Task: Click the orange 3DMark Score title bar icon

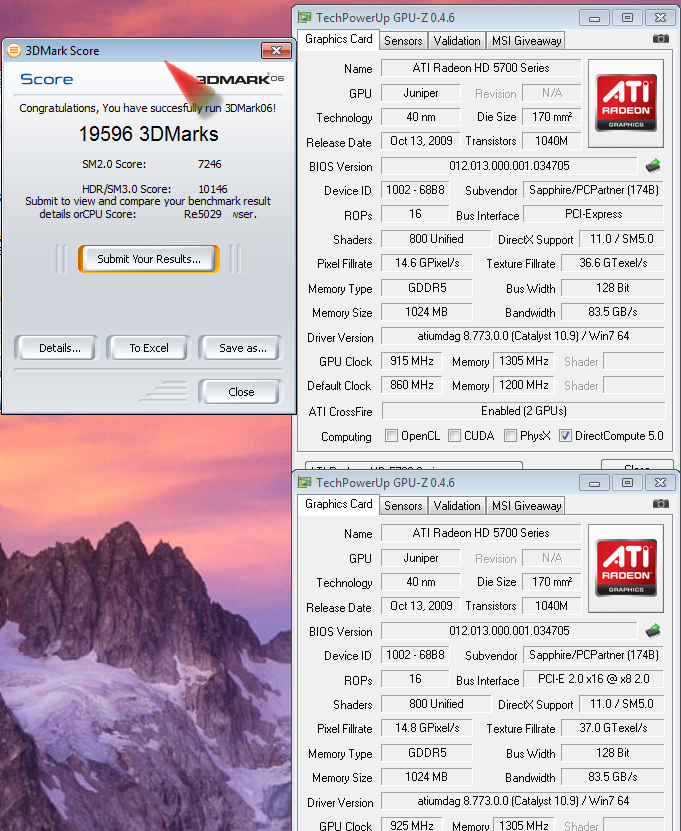Action: tap(14, 50)
